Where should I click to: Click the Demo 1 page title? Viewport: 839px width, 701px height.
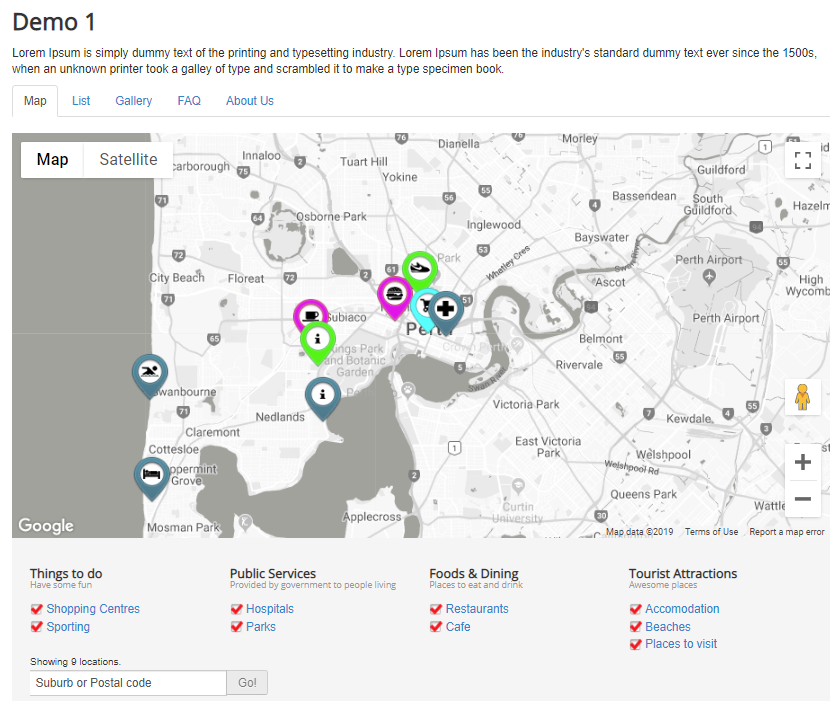54,22
